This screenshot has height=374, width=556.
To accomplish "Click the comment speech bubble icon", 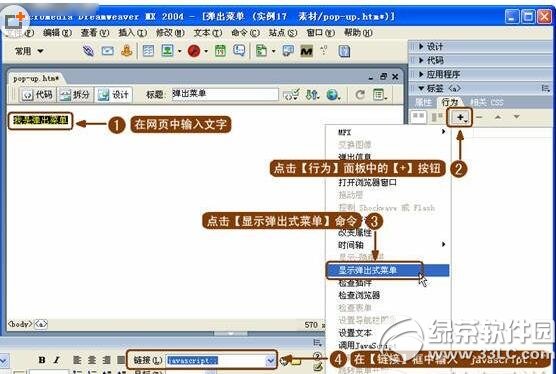I will (x=239, y=51).
